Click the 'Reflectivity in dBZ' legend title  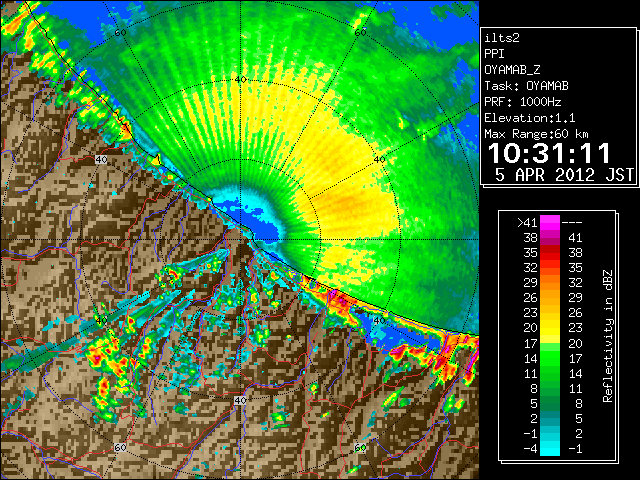click(607, 336)
